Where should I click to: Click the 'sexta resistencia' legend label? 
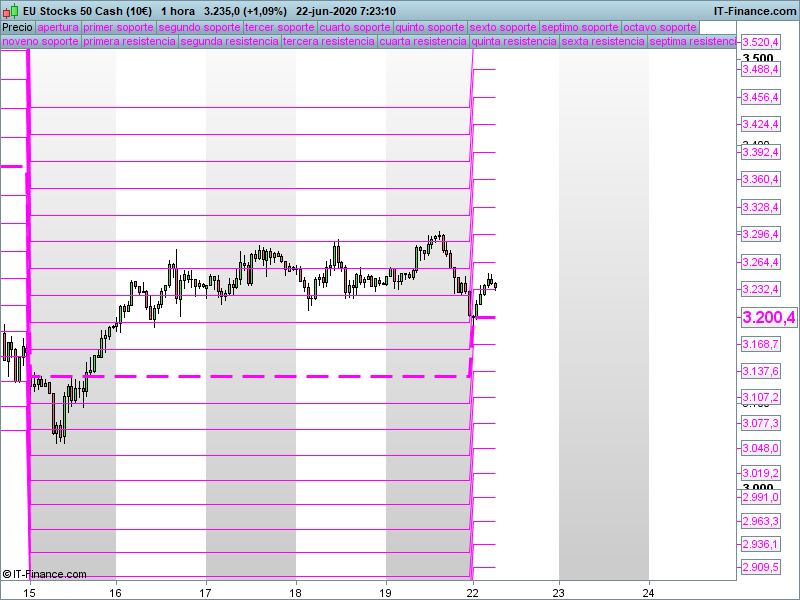[603, 42]
